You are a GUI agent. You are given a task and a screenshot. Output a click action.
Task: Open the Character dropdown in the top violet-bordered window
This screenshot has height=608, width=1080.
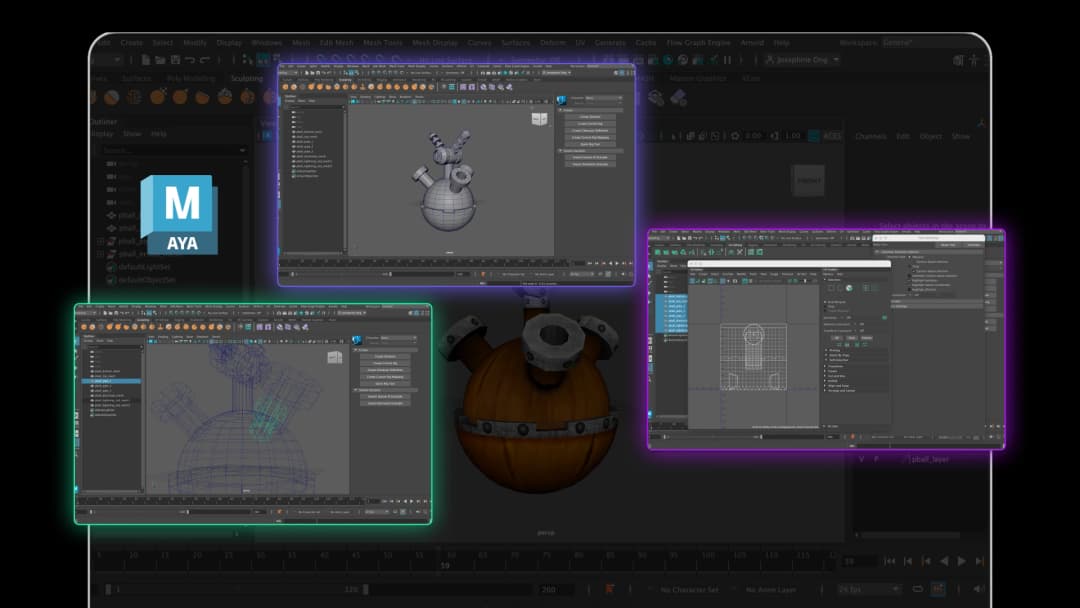603,98
